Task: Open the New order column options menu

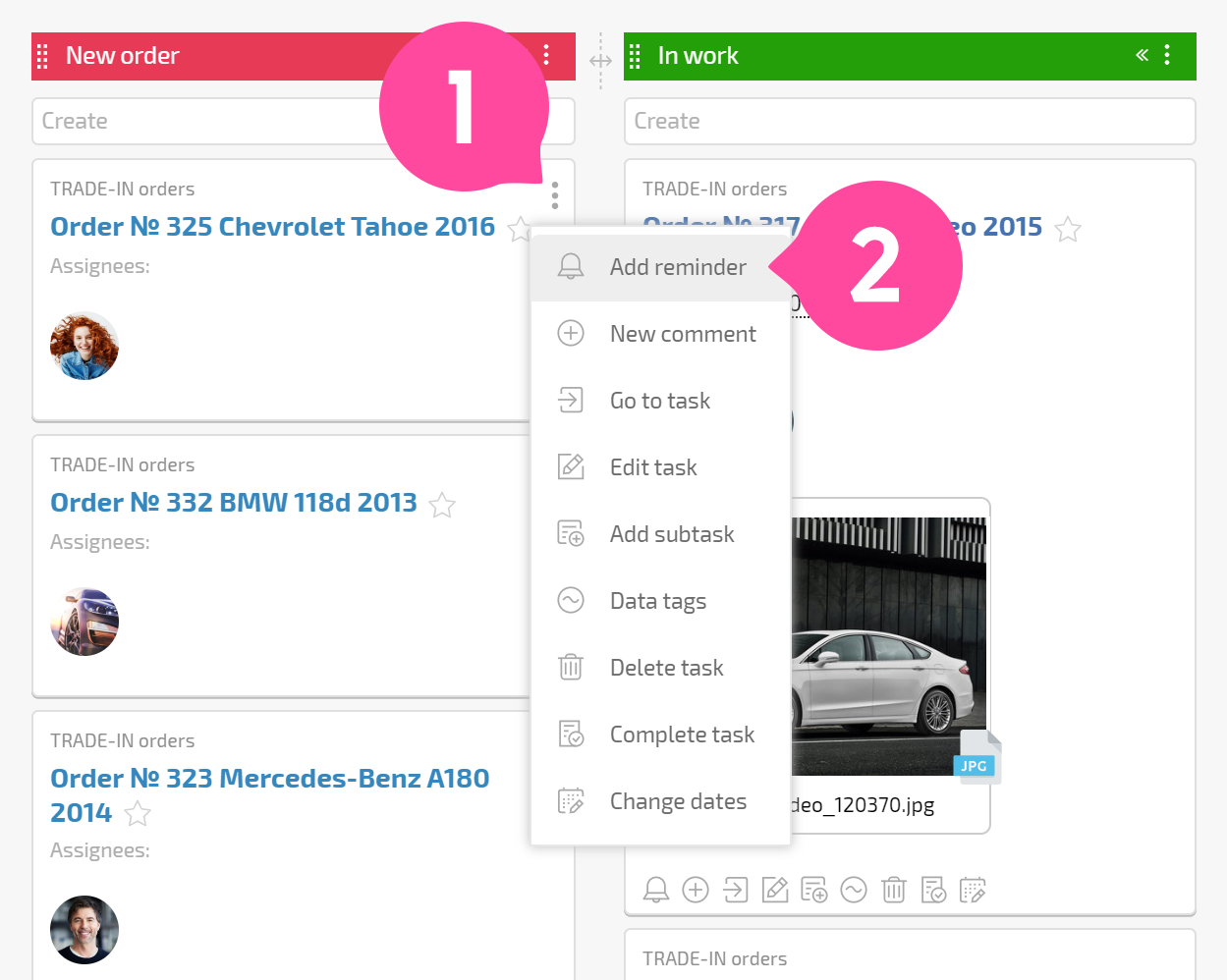Action: [x=546, y=55]
